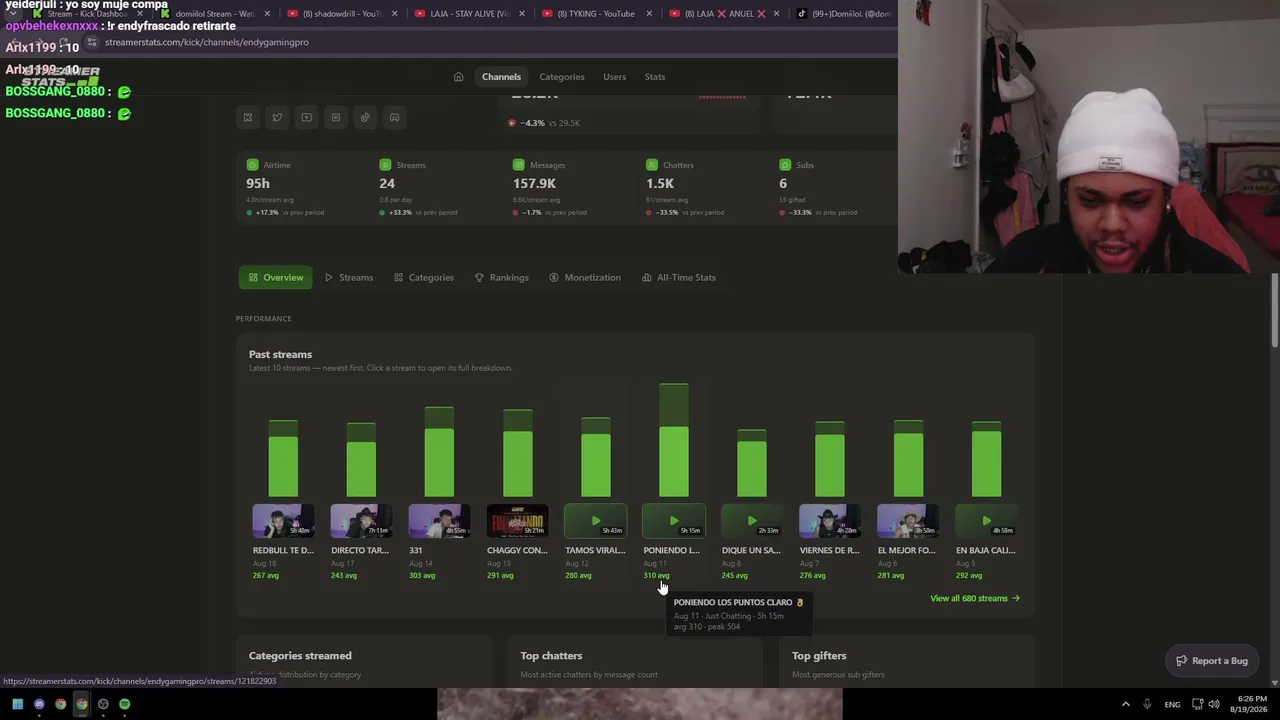Switch to the Rankings tab
The image size is (1280, 720).
(x=502, y=277)
